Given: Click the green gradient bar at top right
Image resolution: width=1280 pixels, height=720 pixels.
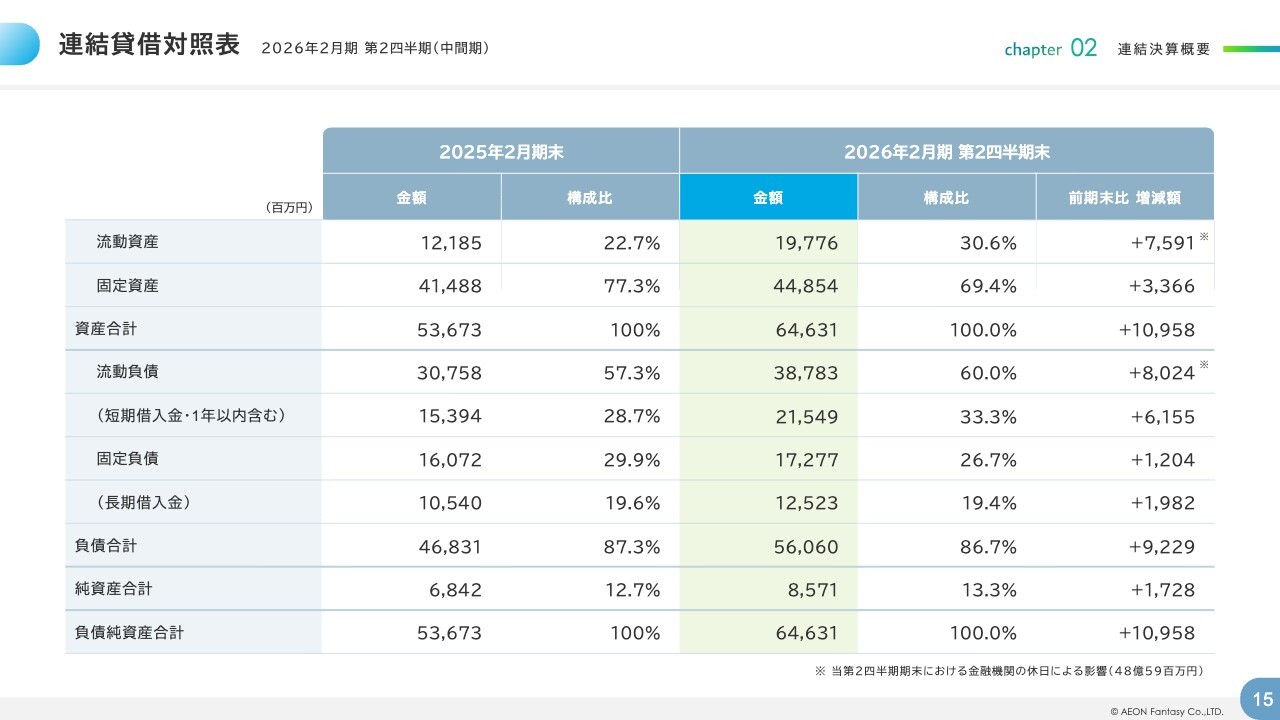Looking at the screenshot, I should [1250, 48].
